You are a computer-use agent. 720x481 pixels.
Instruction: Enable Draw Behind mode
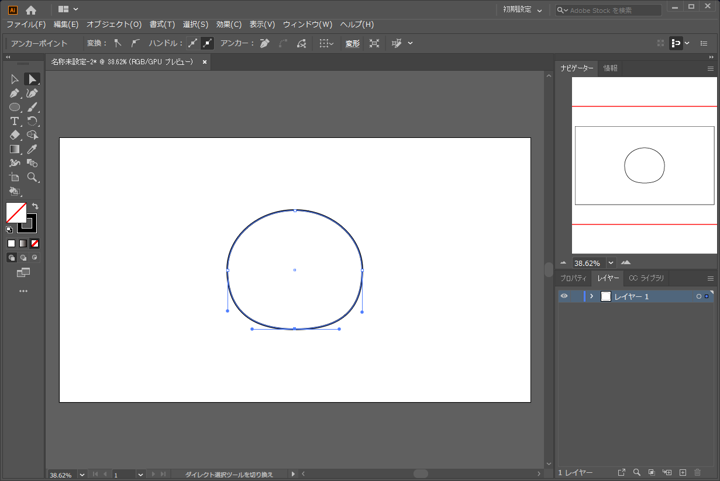click(23, 258)
